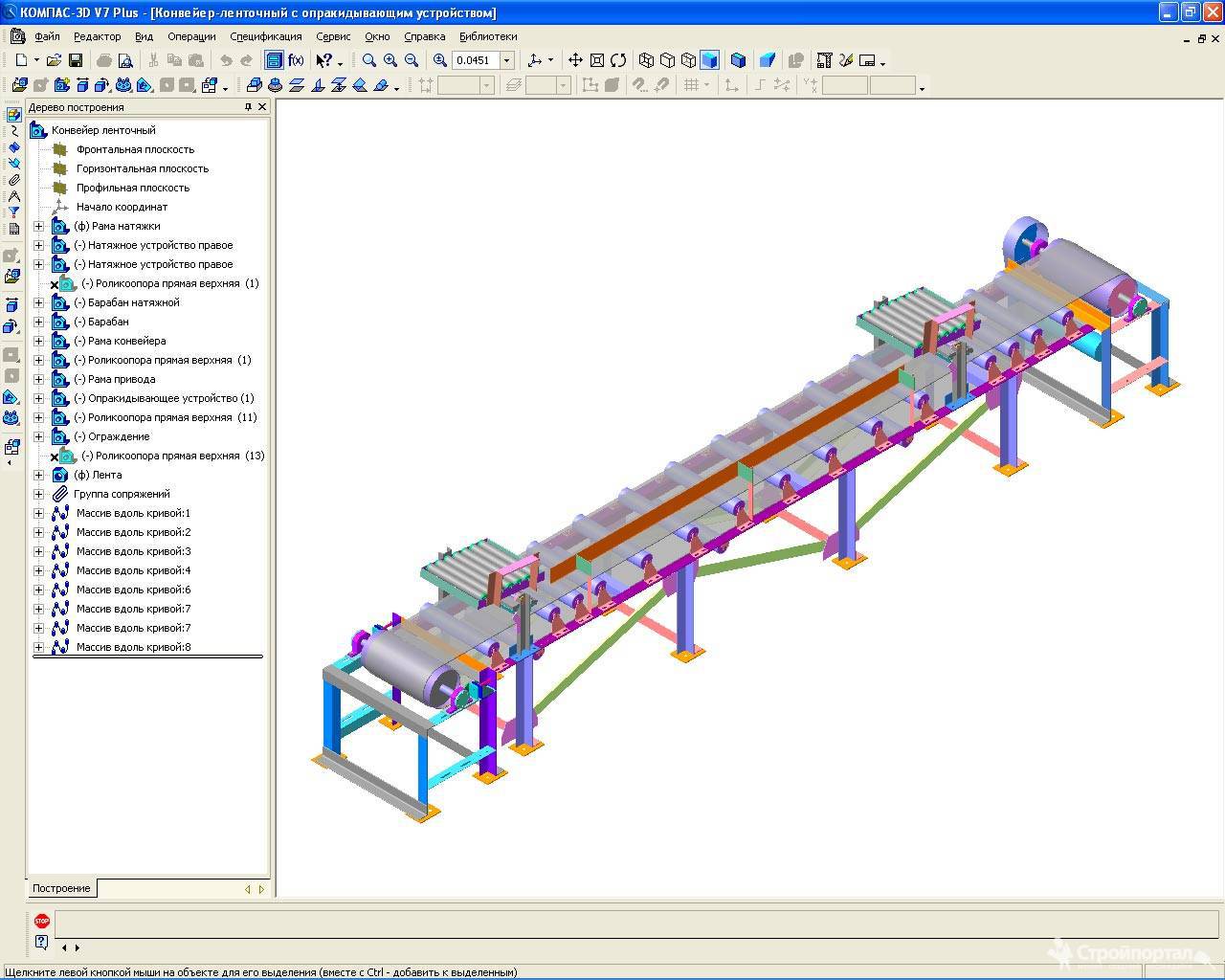Image resolution: width=1225 pixels, height=980 pixels.
Task: Switch to wireframe display mode
Action: pos(646,60)
